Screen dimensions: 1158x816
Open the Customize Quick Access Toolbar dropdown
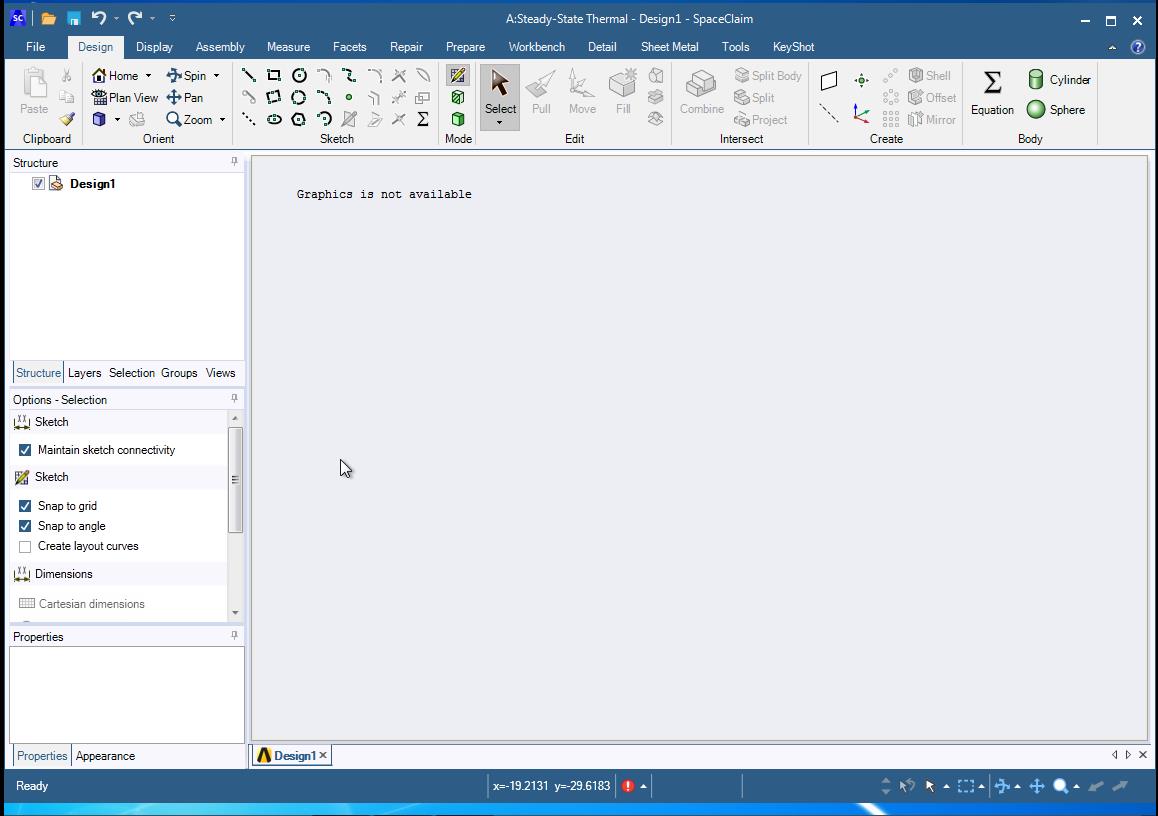tap(172, 18)
